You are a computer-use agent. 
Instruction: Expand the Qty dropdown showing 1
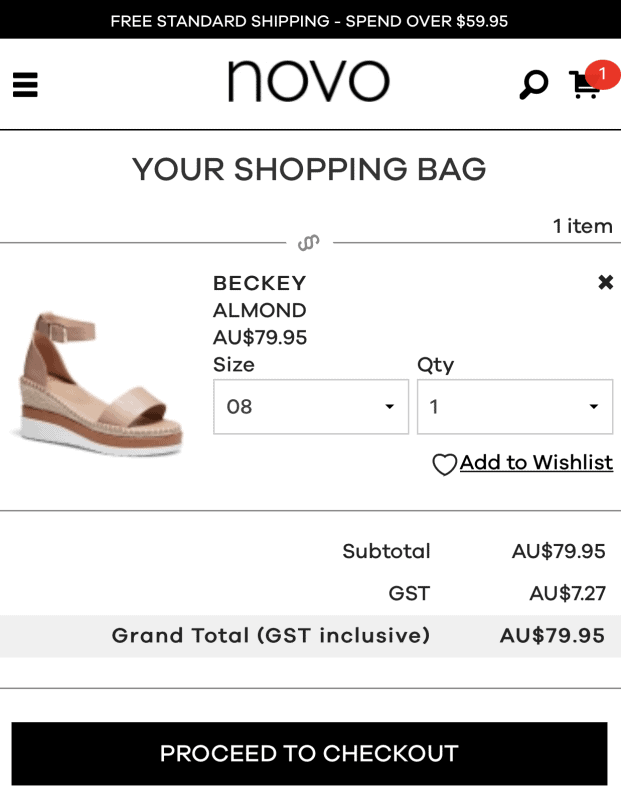(514, 407)
